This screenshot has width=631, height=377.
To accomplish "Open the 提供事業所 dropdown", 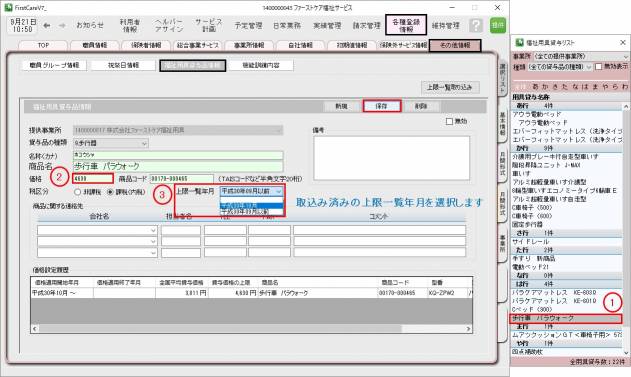I will pos(178,130).
